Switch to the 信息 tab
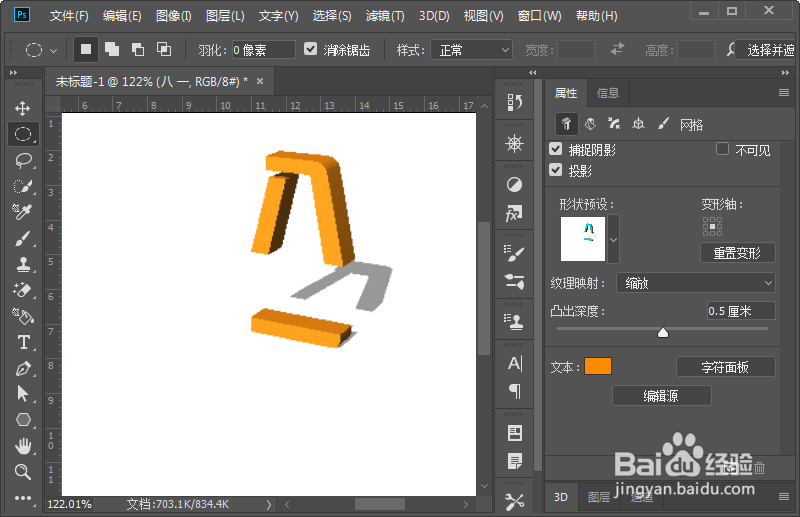This screenshot has height=517, width=800. pos(608,93)
